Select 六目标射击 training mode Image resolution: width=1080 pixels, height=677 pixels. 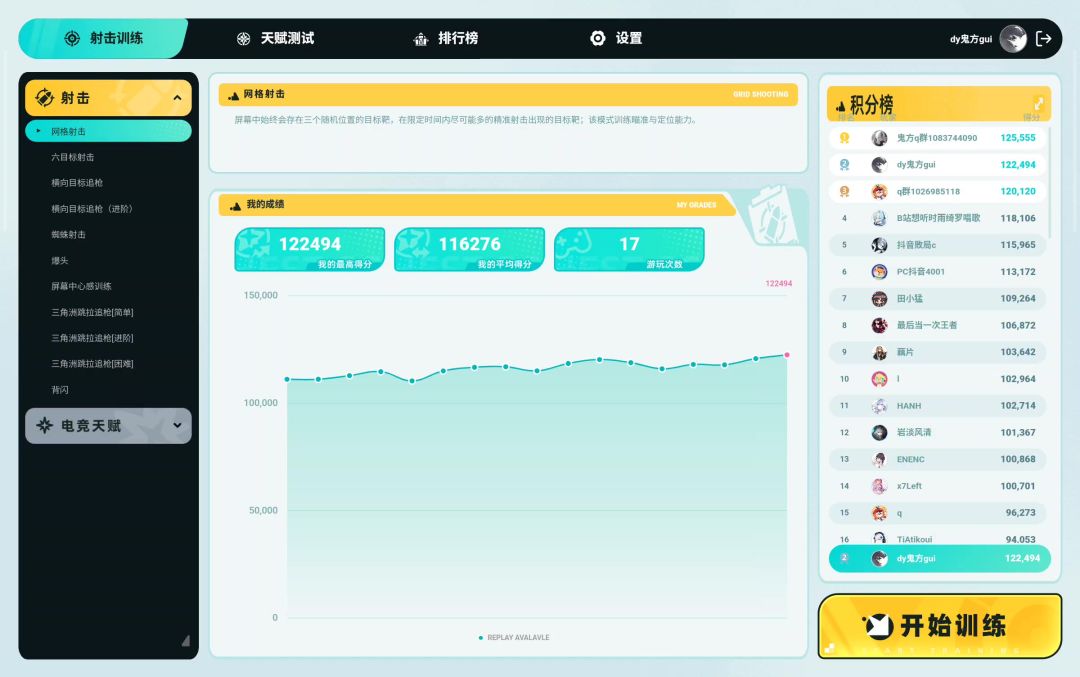73,157
